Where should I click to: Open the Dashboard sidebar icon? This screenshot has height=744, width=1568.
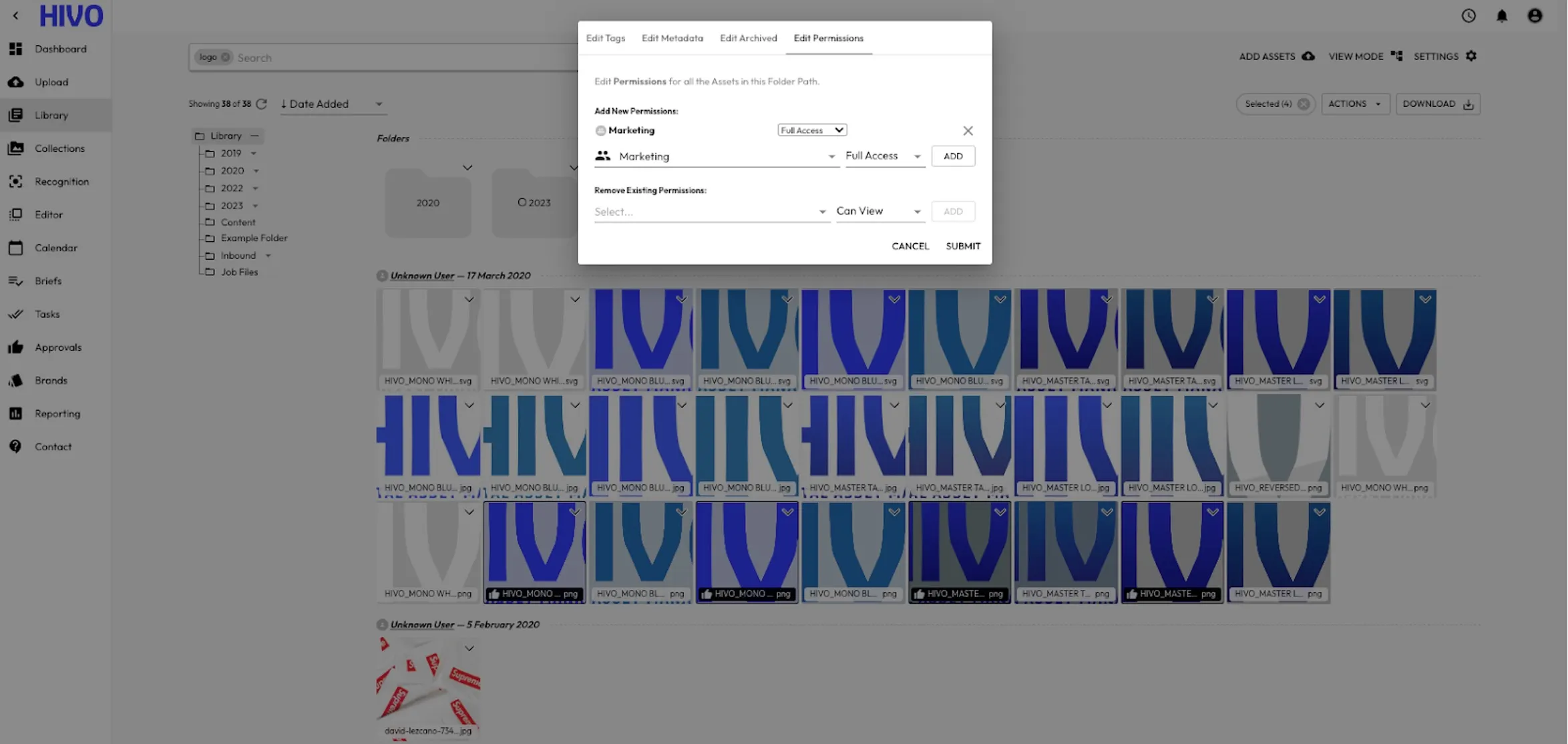[x=15, y=49]
